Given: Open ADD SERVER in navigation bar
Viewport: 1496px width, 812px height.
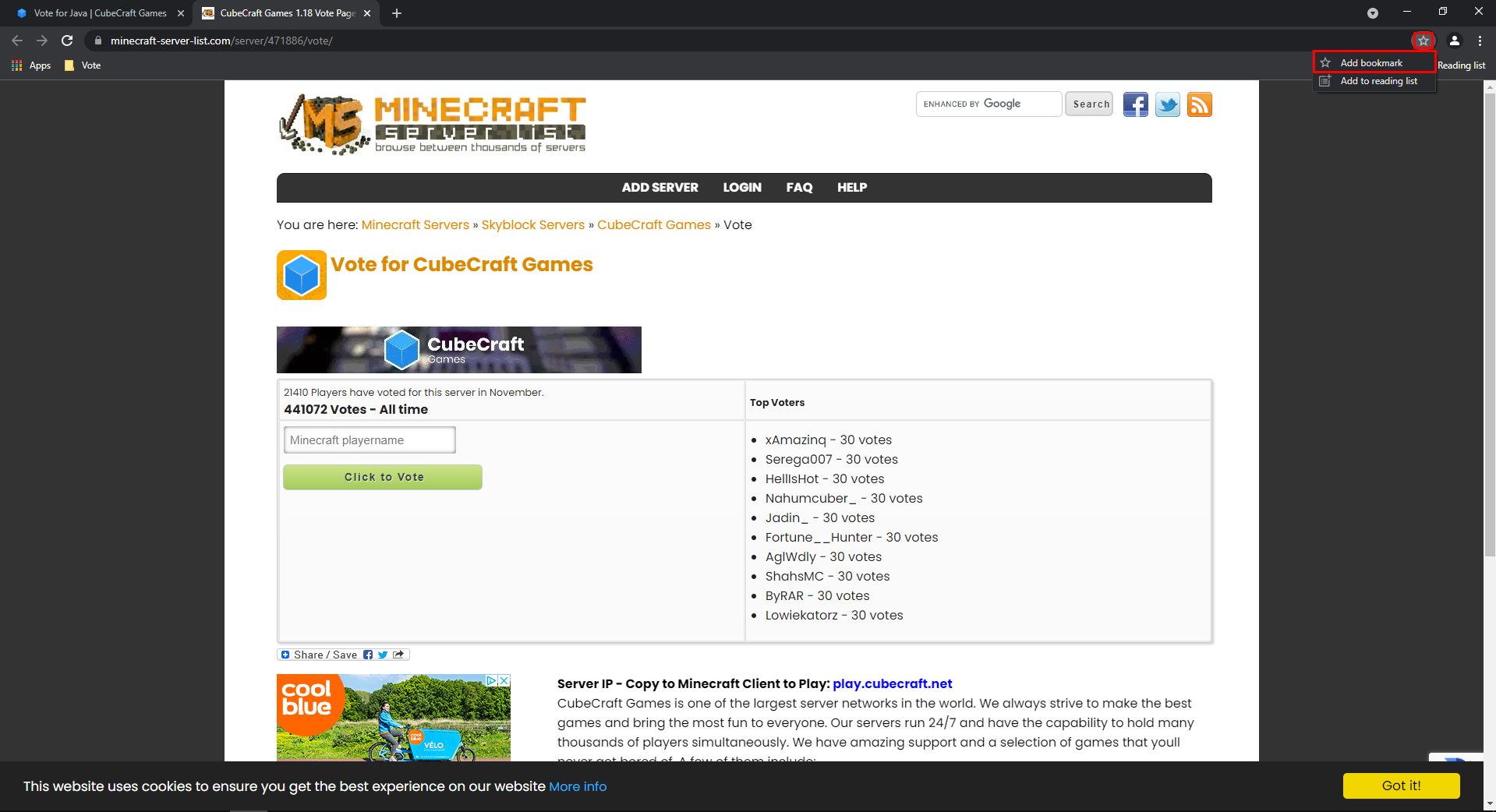Looking at the screenshot, I should click(x=660, y=188).
